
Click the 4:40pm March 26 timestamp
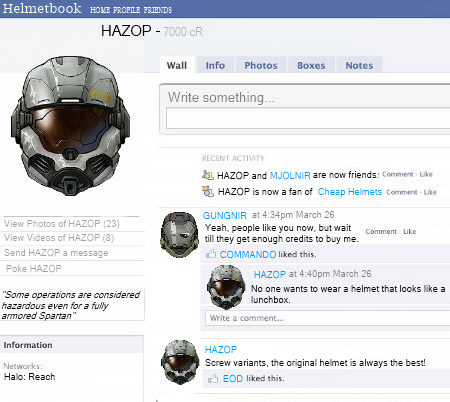coord(330,274)
